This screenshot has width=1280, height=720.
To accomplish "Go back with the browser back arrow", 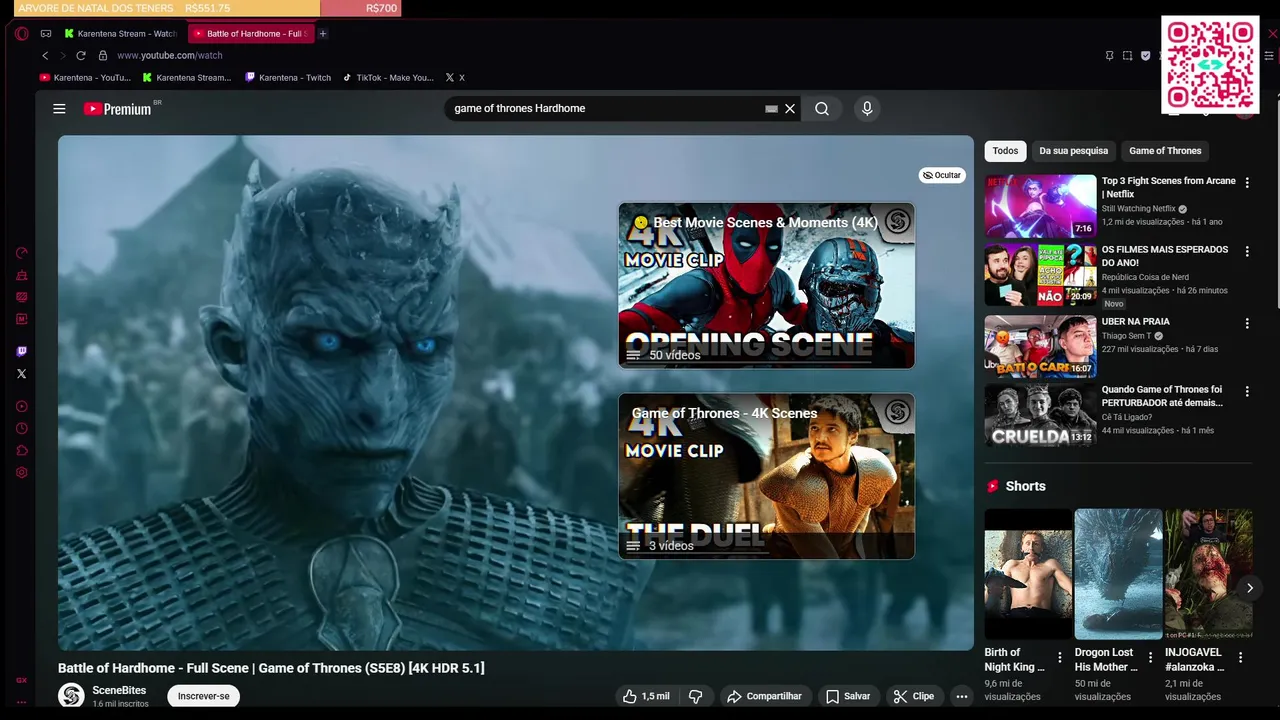I will (x=45, y=55).
